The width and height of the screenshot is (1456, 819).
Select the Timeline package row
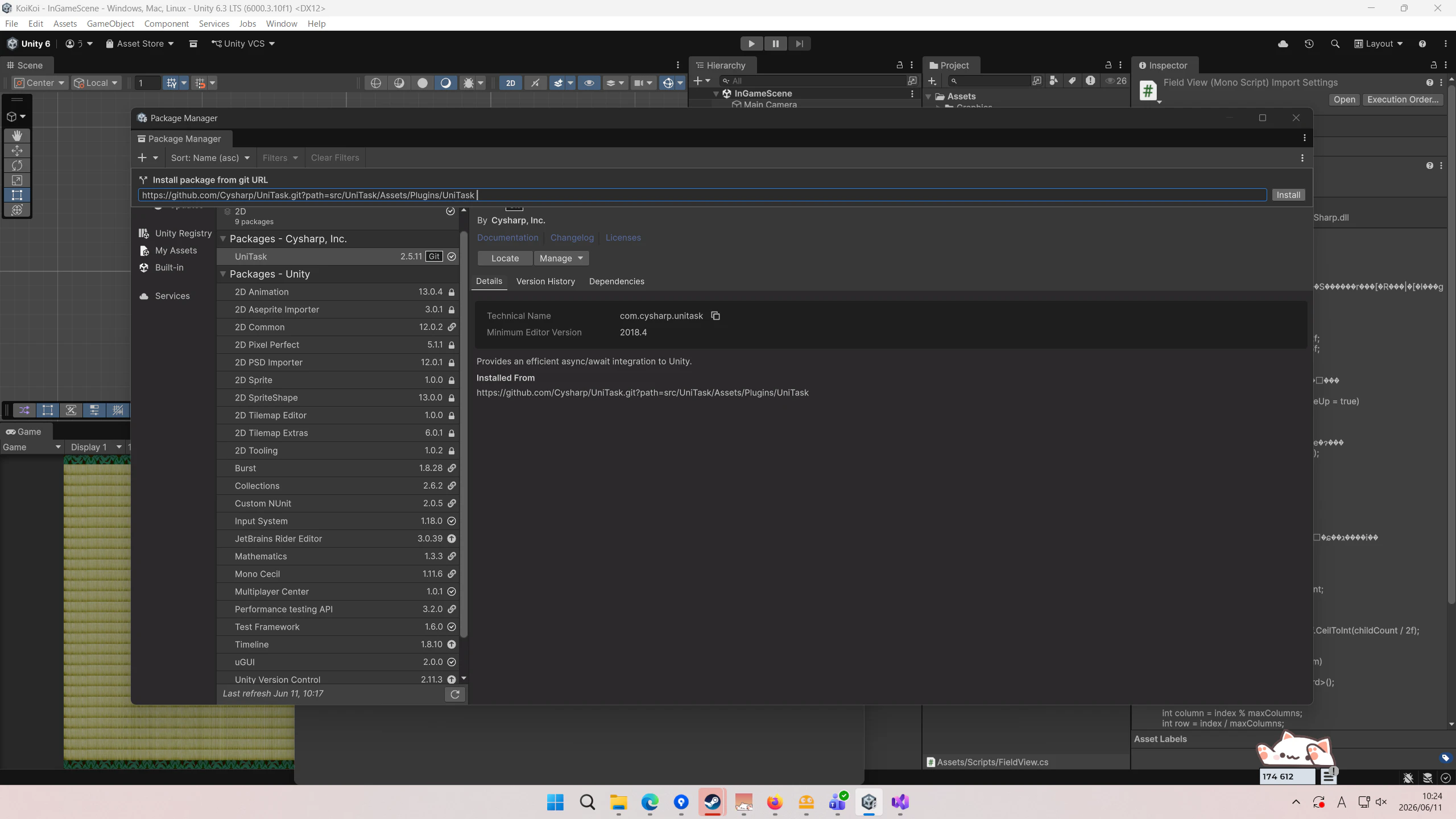[338, 644]
